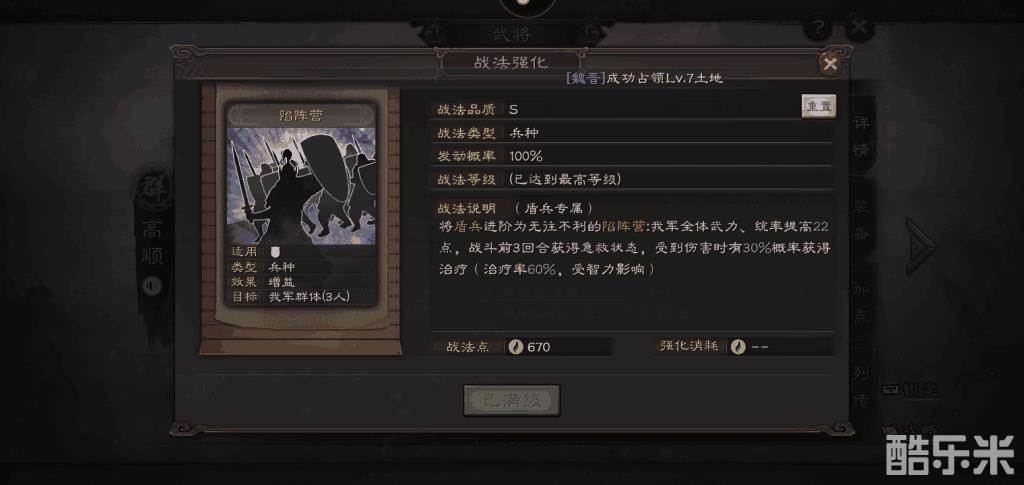Switch to the 加点 side tab

(x=861, y=304)
